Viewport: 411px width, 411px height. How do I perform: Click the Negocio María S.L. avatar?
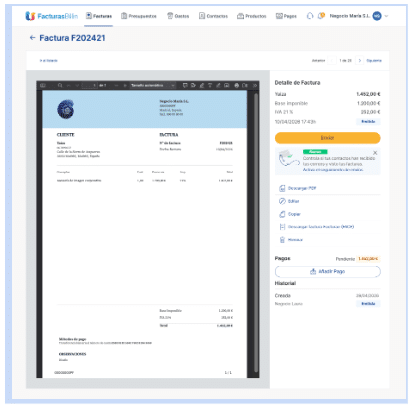click(x=377, y=16)
